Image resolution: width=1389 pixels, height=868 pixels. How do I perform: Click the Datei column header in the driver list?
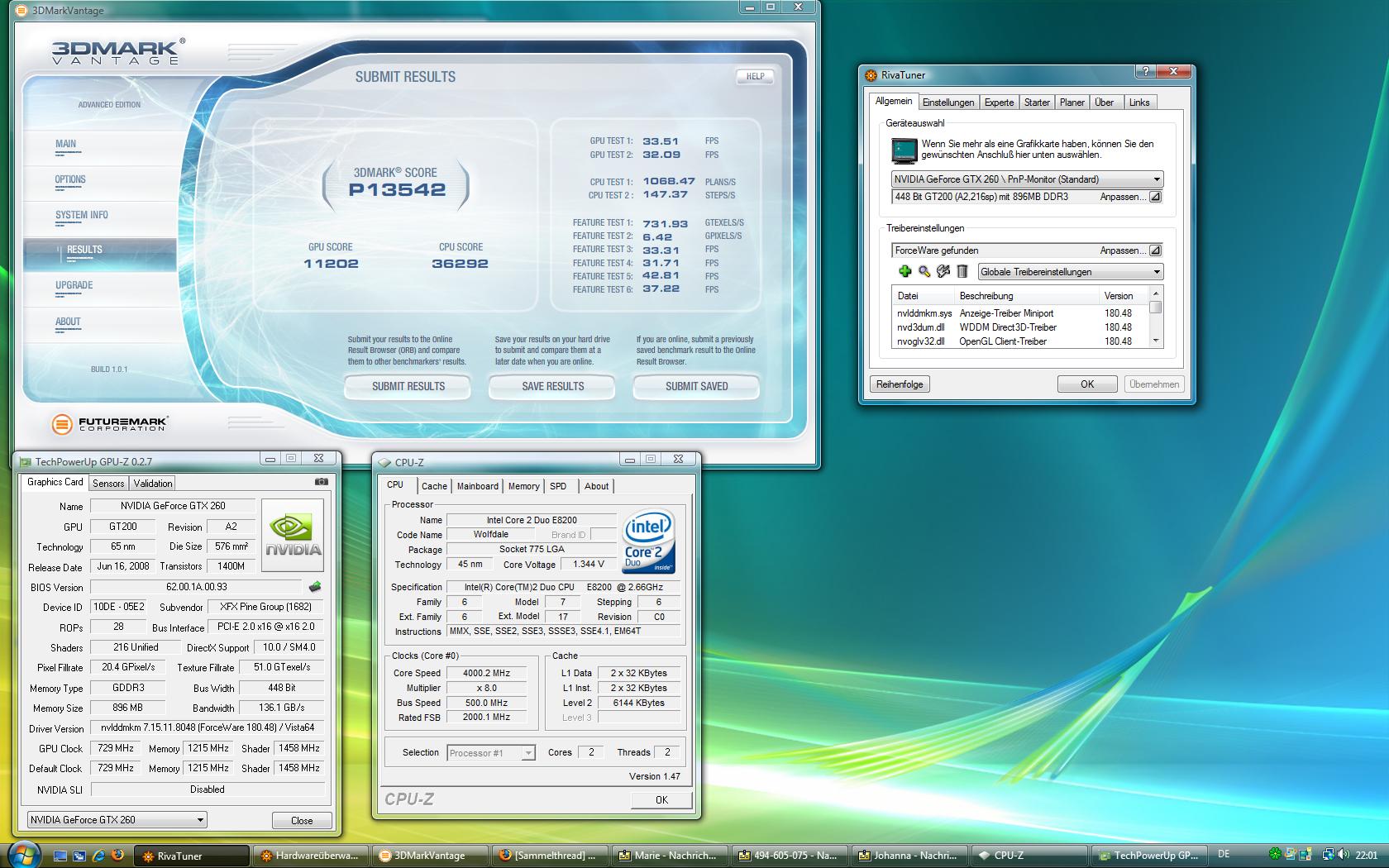coord(923,295)
